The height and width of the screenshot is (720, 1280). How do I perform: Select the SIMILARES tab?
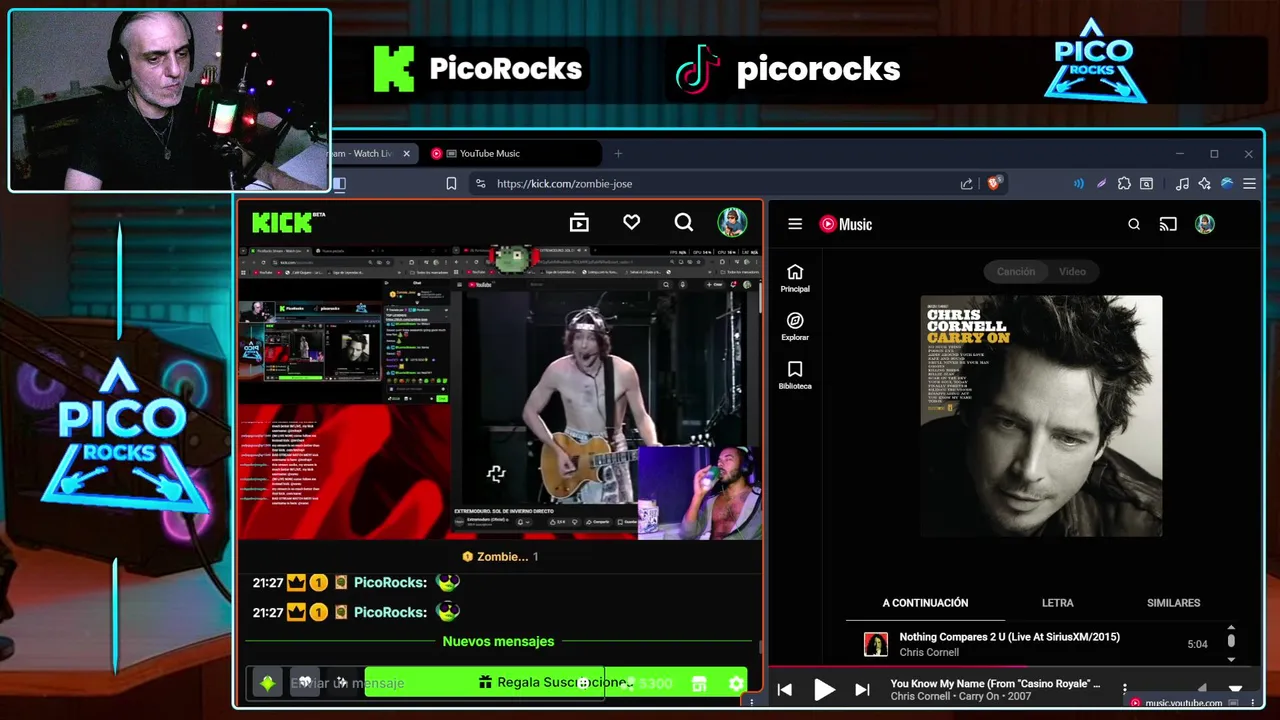coord(1173,603)
